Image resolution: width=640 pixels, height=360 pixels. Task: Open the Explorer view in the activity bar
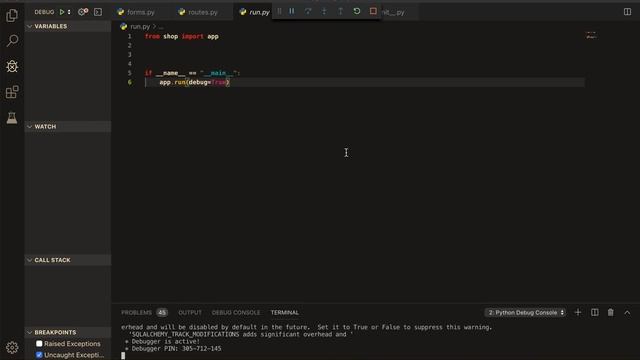pos(12,16)
